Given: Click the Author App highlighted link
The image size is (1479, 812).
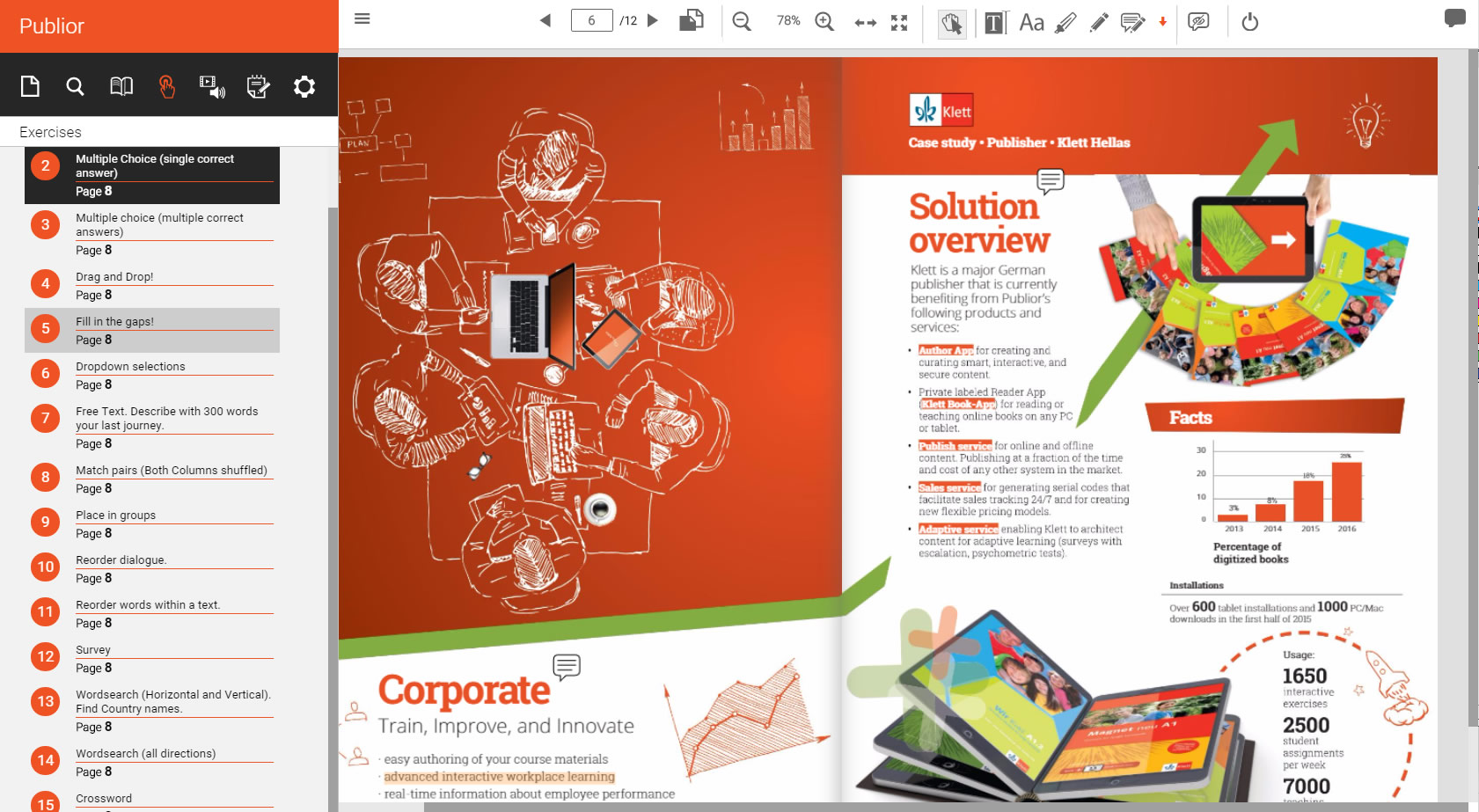Looking at the screenshot, I should [946, 350].
